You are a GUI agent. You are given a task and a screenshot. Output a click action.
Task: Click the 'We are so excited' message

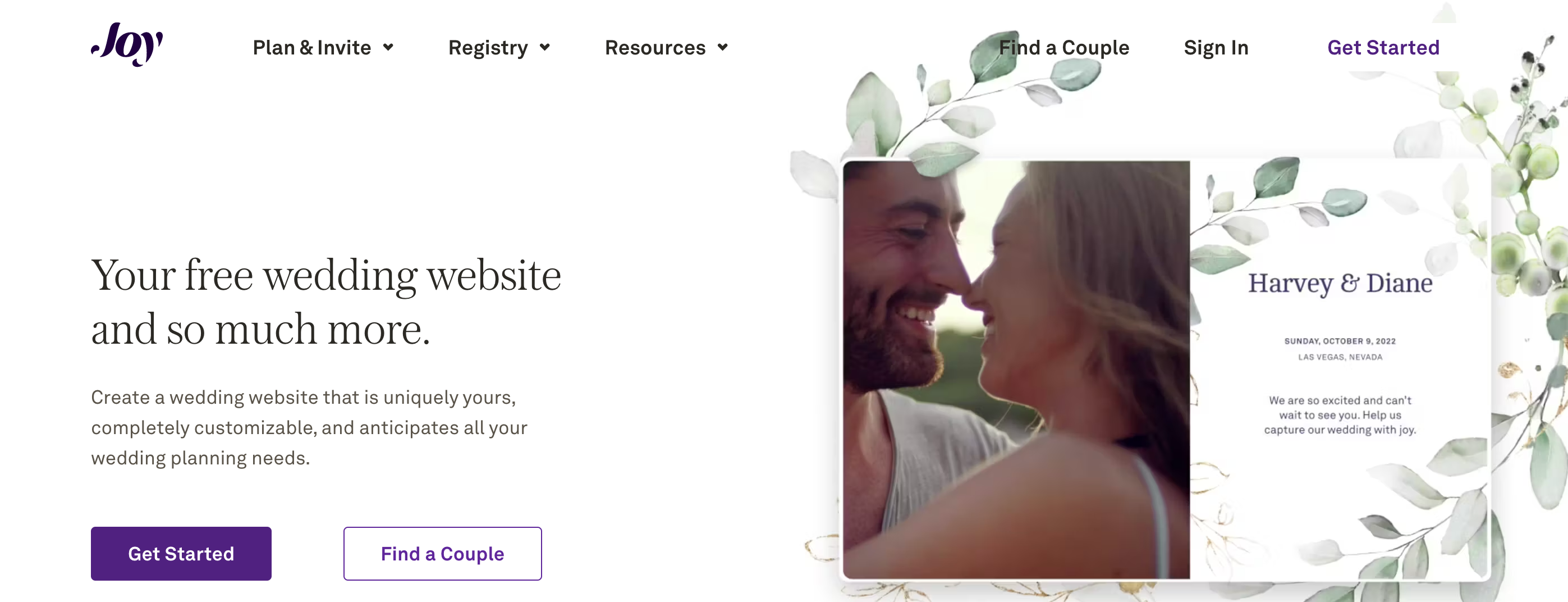click(1340, 415)
